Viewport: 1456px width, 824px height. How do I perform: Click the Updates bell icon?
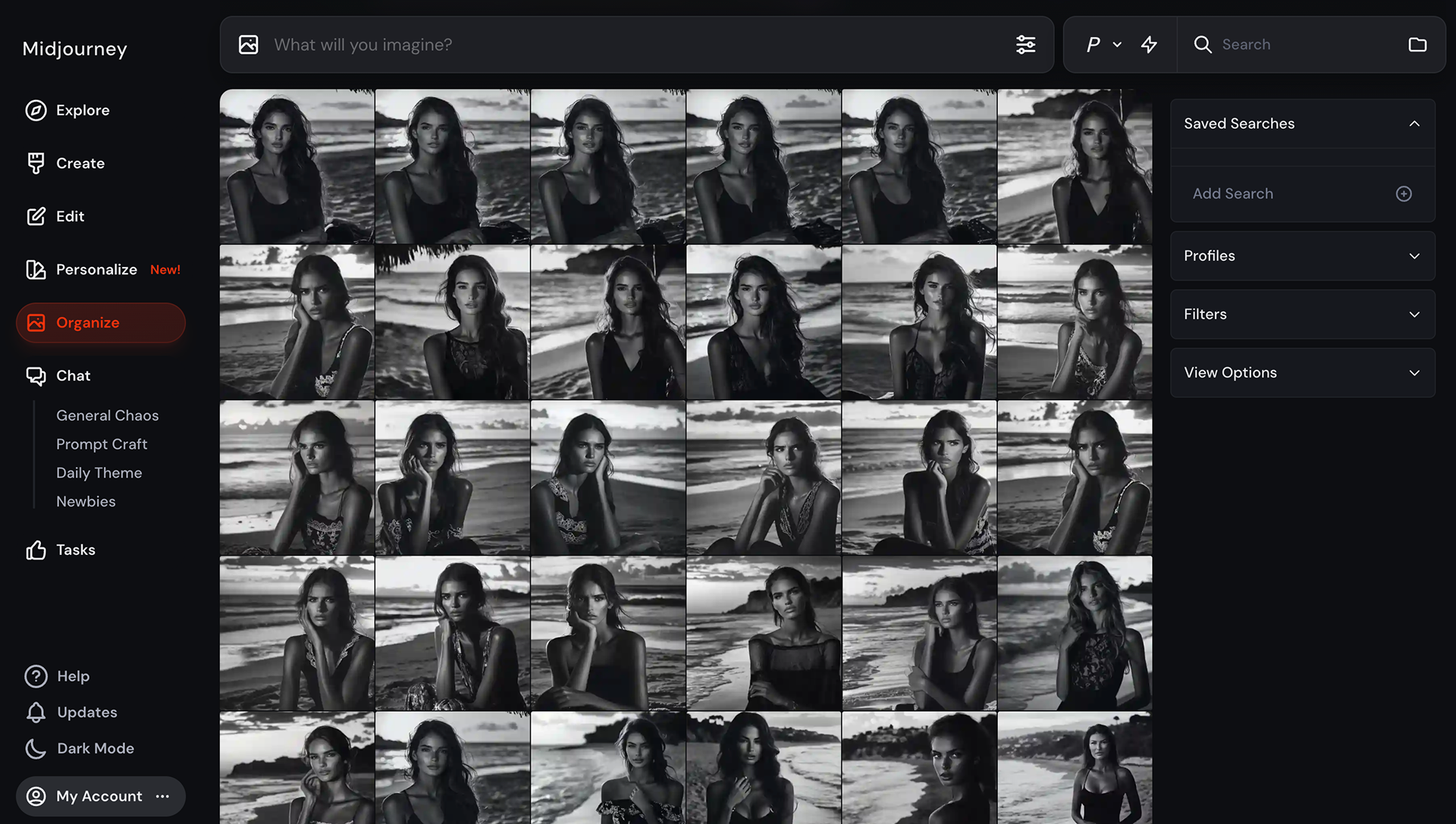click(x=36, y=713)
